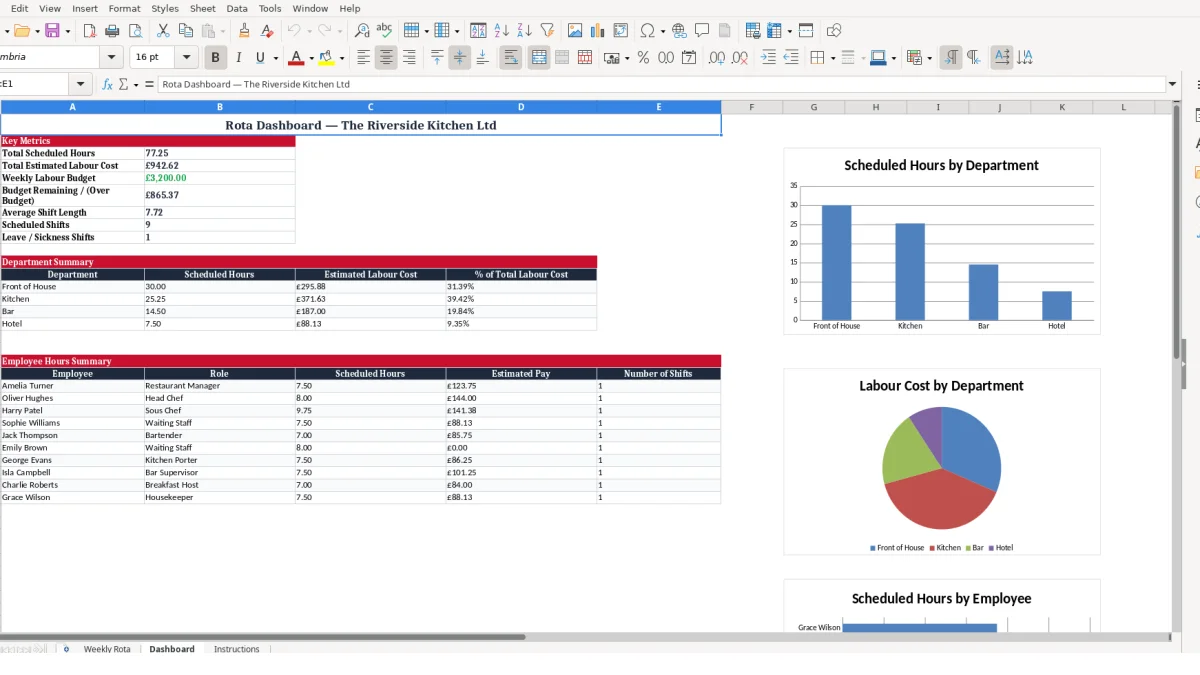Click the Print icon
Screen dimensions: 1200x675
[112, 31]
